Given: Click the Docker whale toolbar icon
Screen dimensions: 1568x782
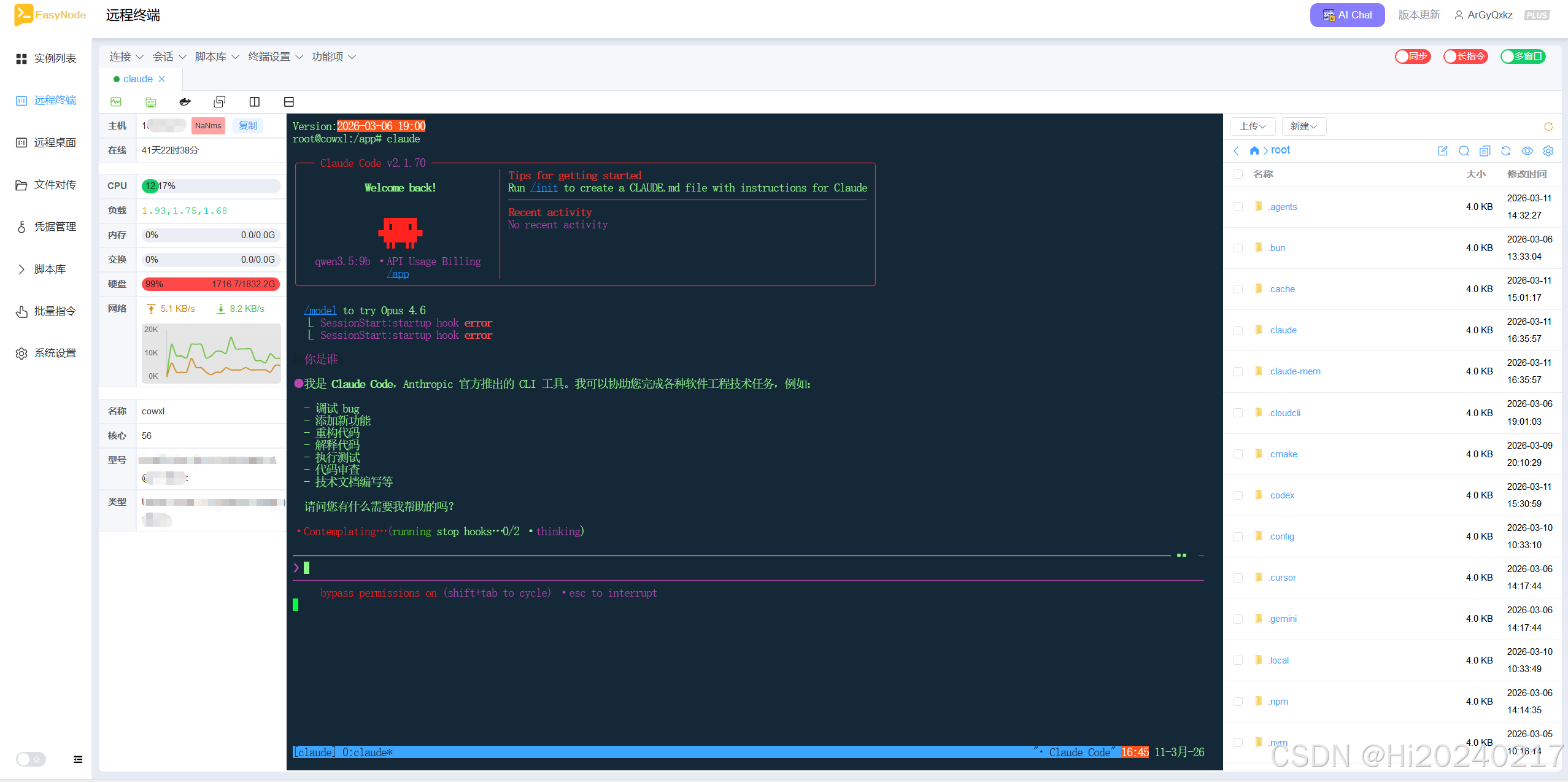Looking at the screenshot, I should 185,102.
